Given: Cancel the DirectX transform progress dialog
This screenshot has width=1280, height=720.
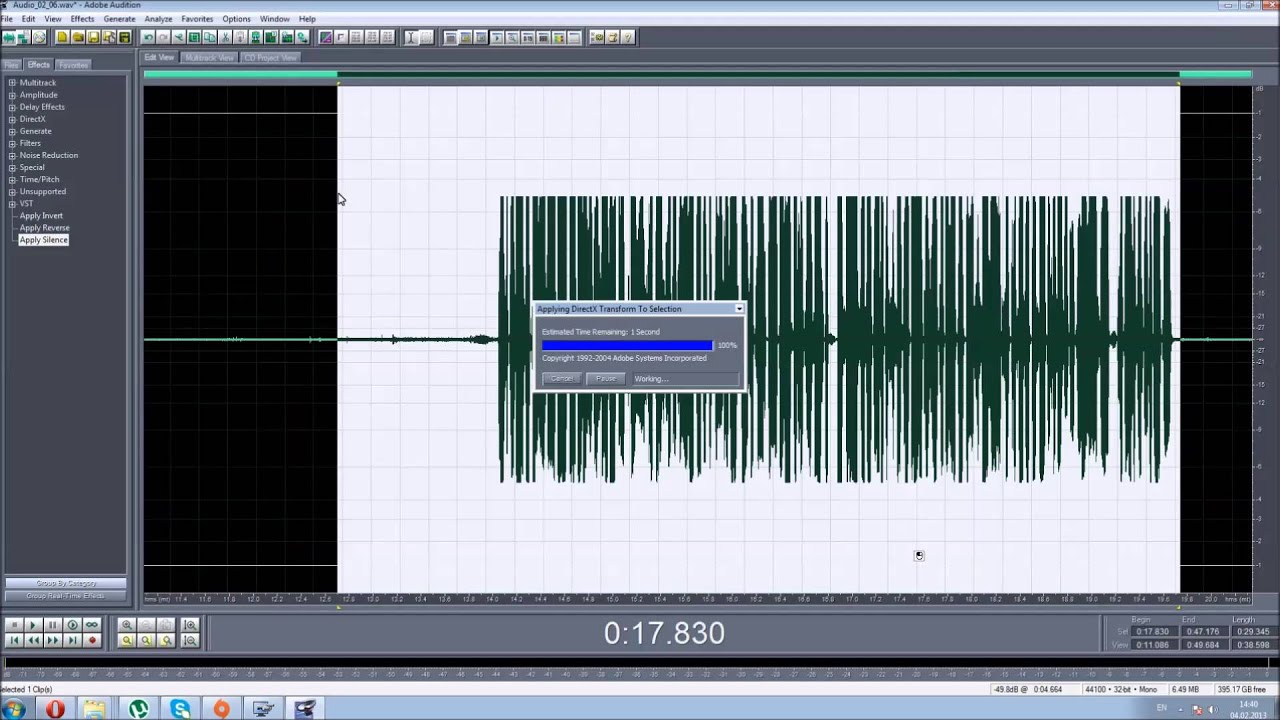Looking at the screenshot, I should click(x=561, y=379).
